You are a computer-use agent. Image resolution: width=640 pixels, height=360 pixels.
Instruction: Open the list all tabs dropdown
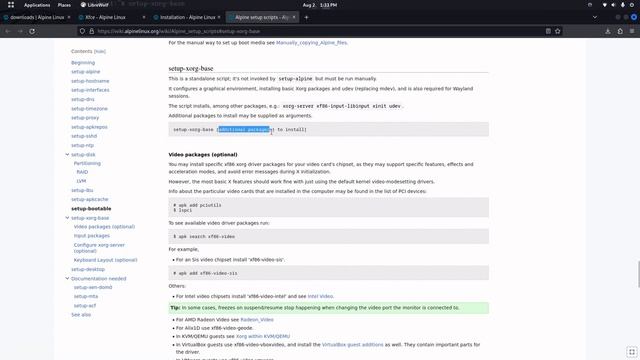point(595,18)
